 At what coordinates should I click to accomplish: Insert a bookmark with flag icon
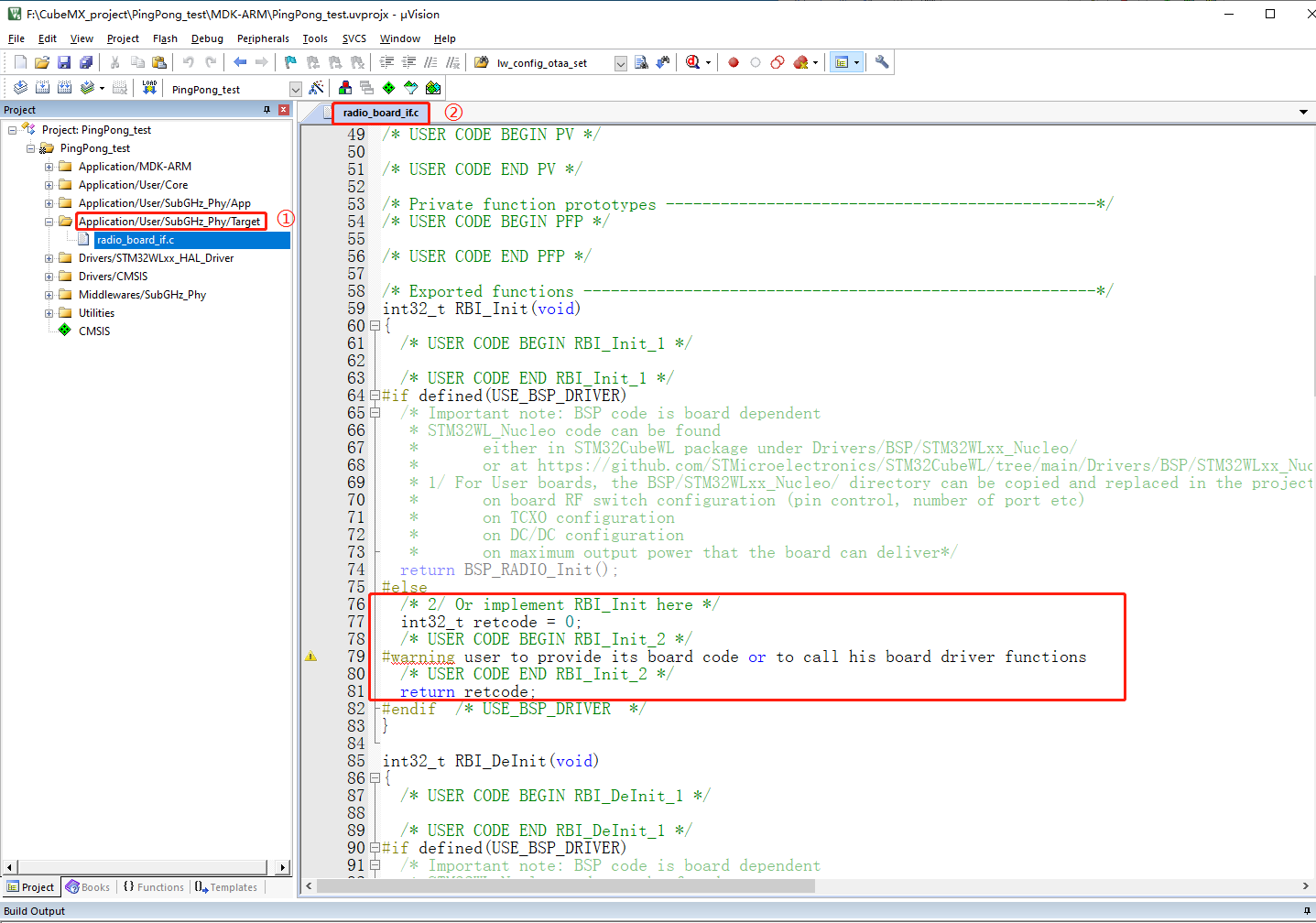click(x=291, y=62)
